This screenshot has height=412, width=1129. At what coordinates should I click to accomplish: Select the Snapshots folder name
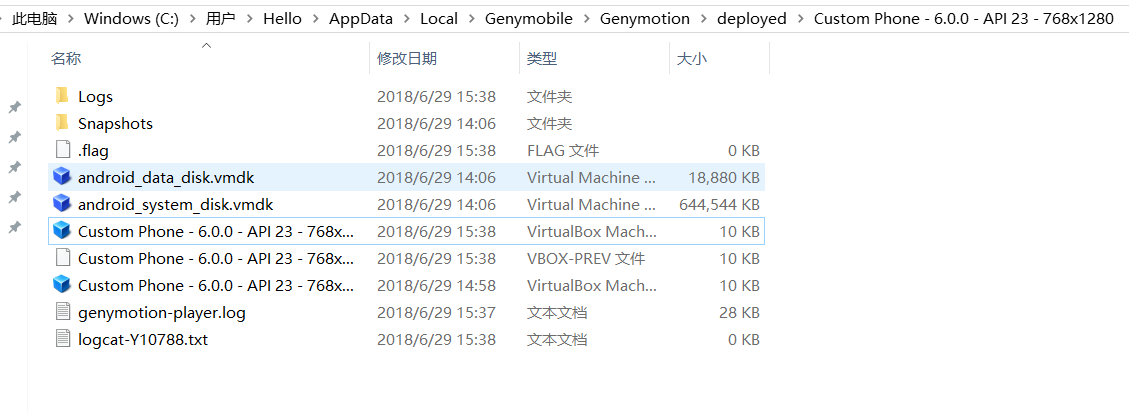click(115, 123)
